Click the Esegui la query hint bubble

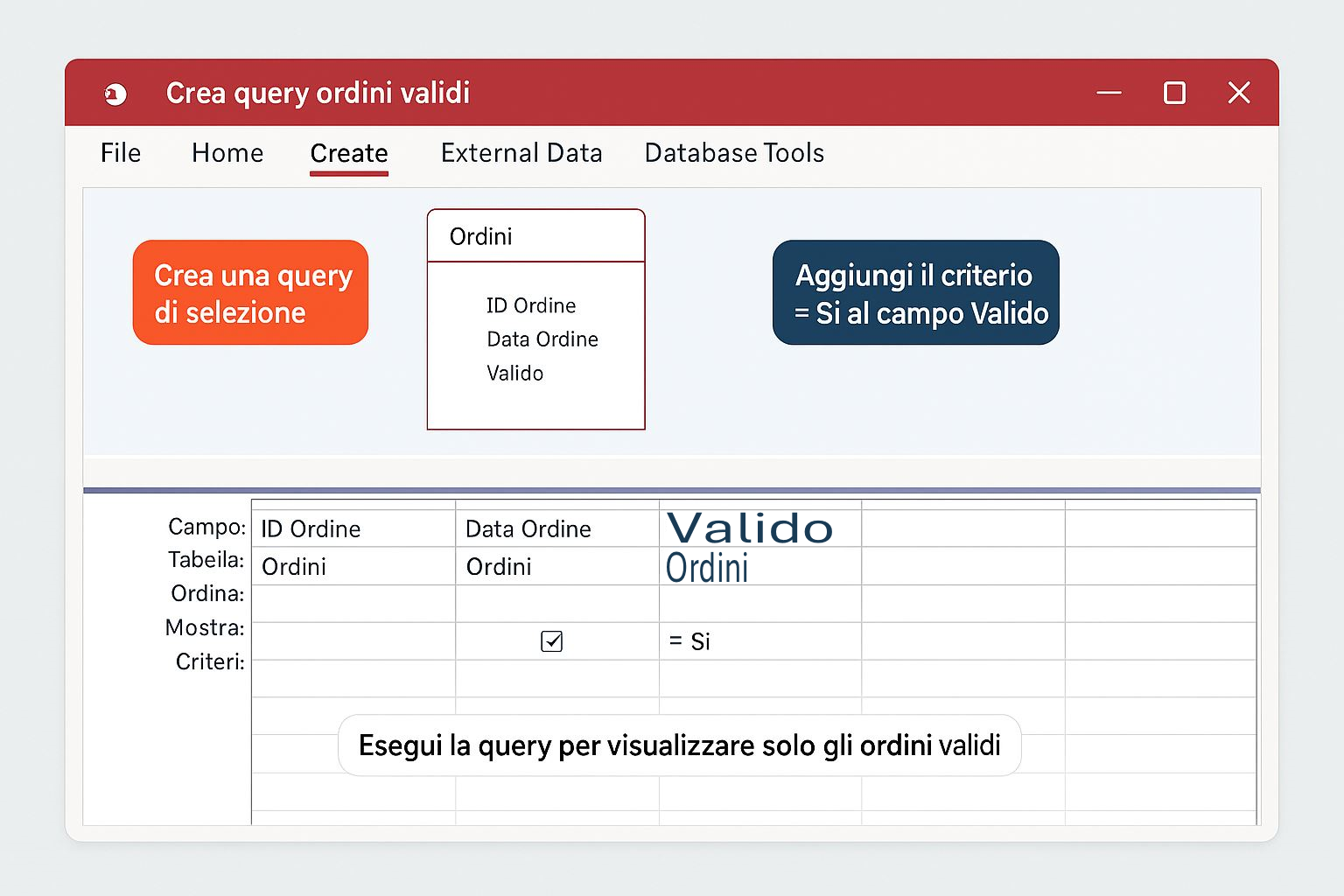(x=679, y=745)
